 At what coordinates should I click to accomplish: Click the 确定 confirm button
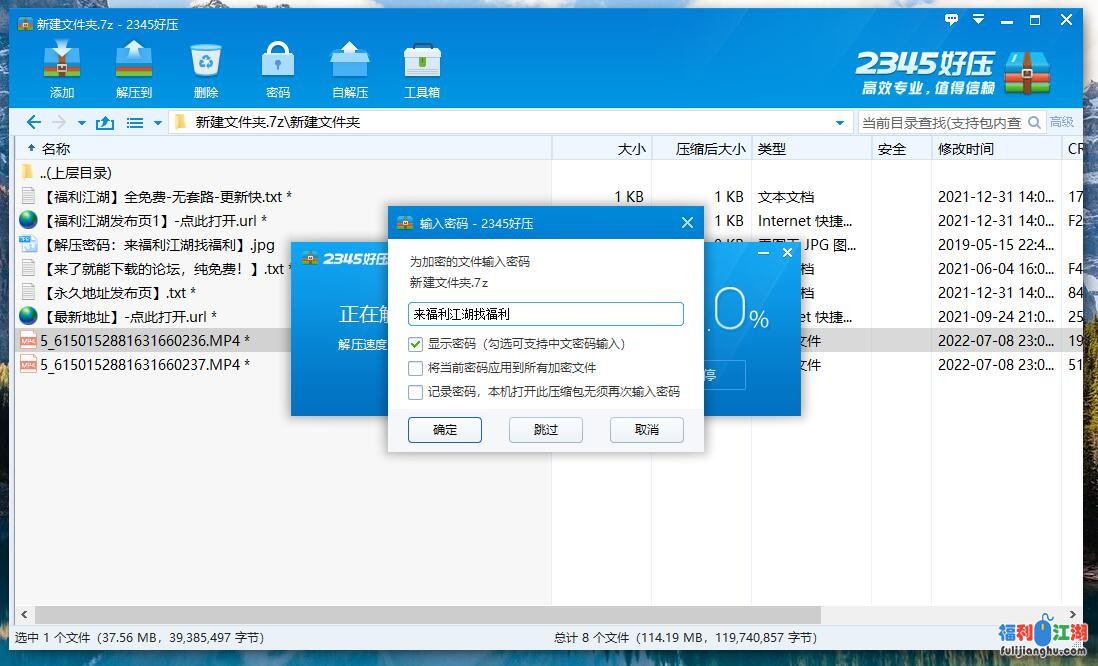pyautogui.click(x=444, y=430)
